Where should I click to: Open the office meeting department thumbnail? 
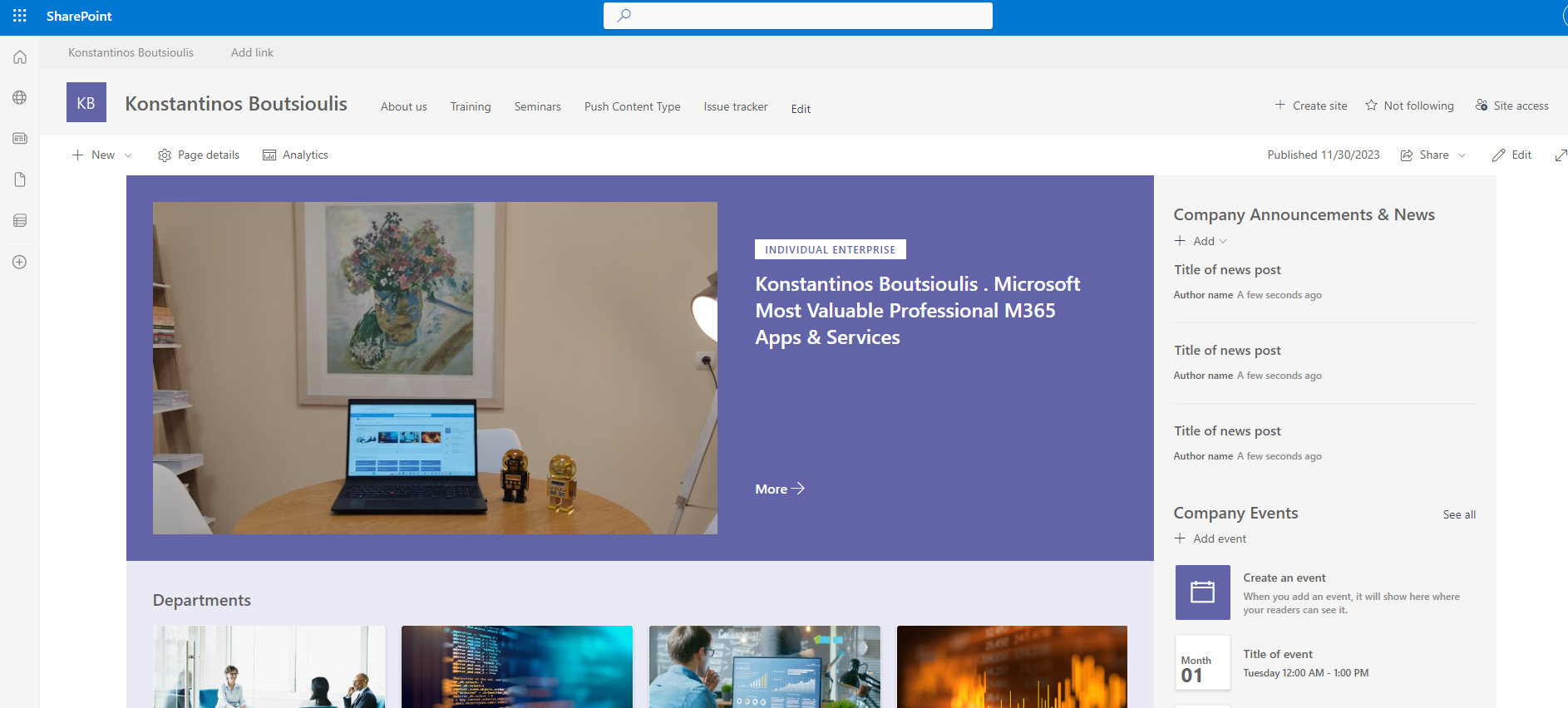tap(269, 667)
